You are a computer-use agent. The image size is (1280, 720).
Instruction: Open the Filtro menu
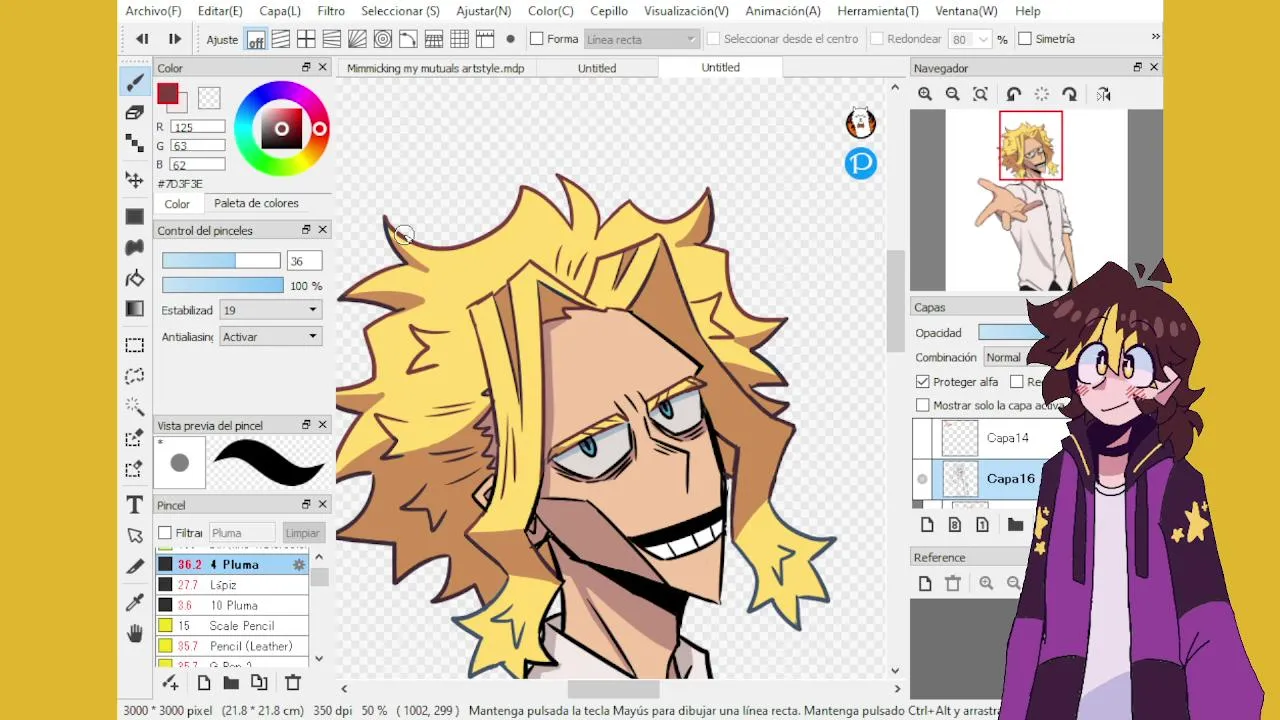(331, 11)
